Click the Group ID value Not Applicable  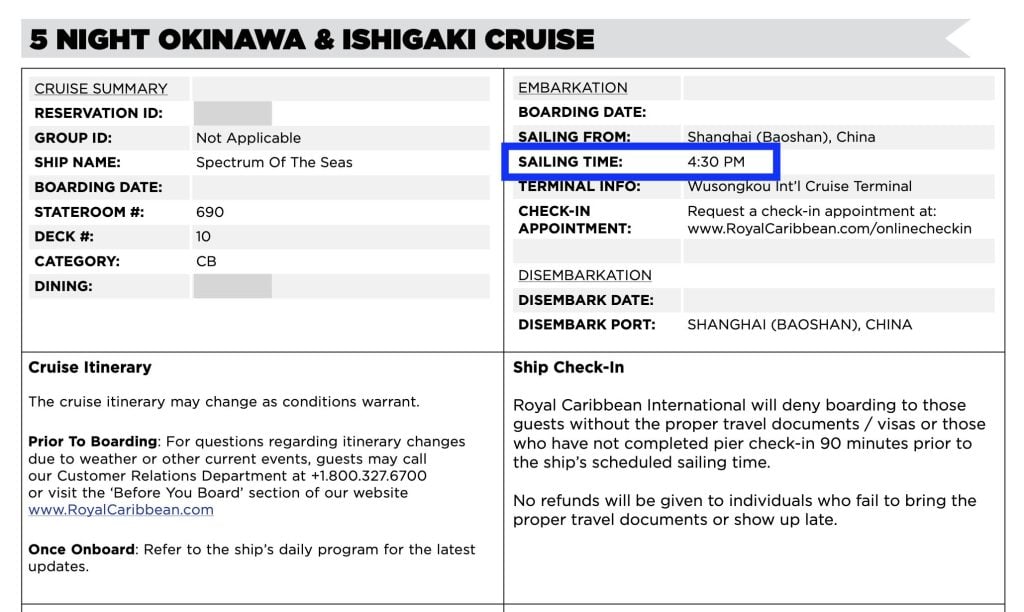(248, 138)
